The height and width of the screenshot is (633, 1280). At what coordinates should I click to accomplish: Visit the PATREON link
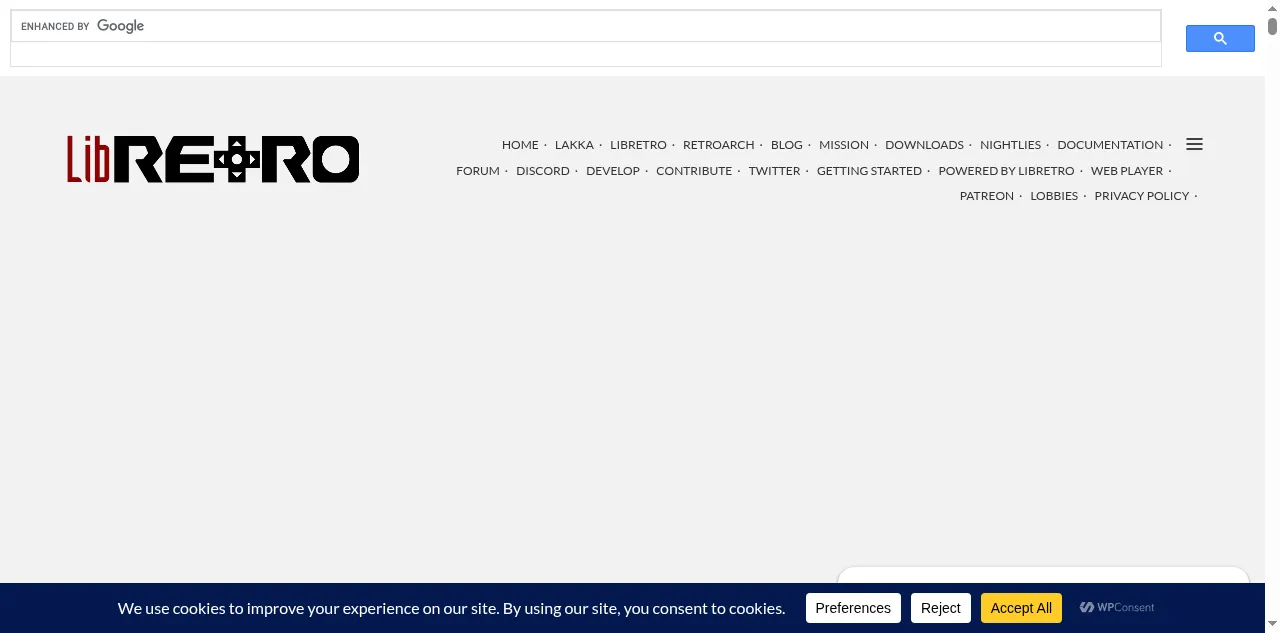click(987, 196)
